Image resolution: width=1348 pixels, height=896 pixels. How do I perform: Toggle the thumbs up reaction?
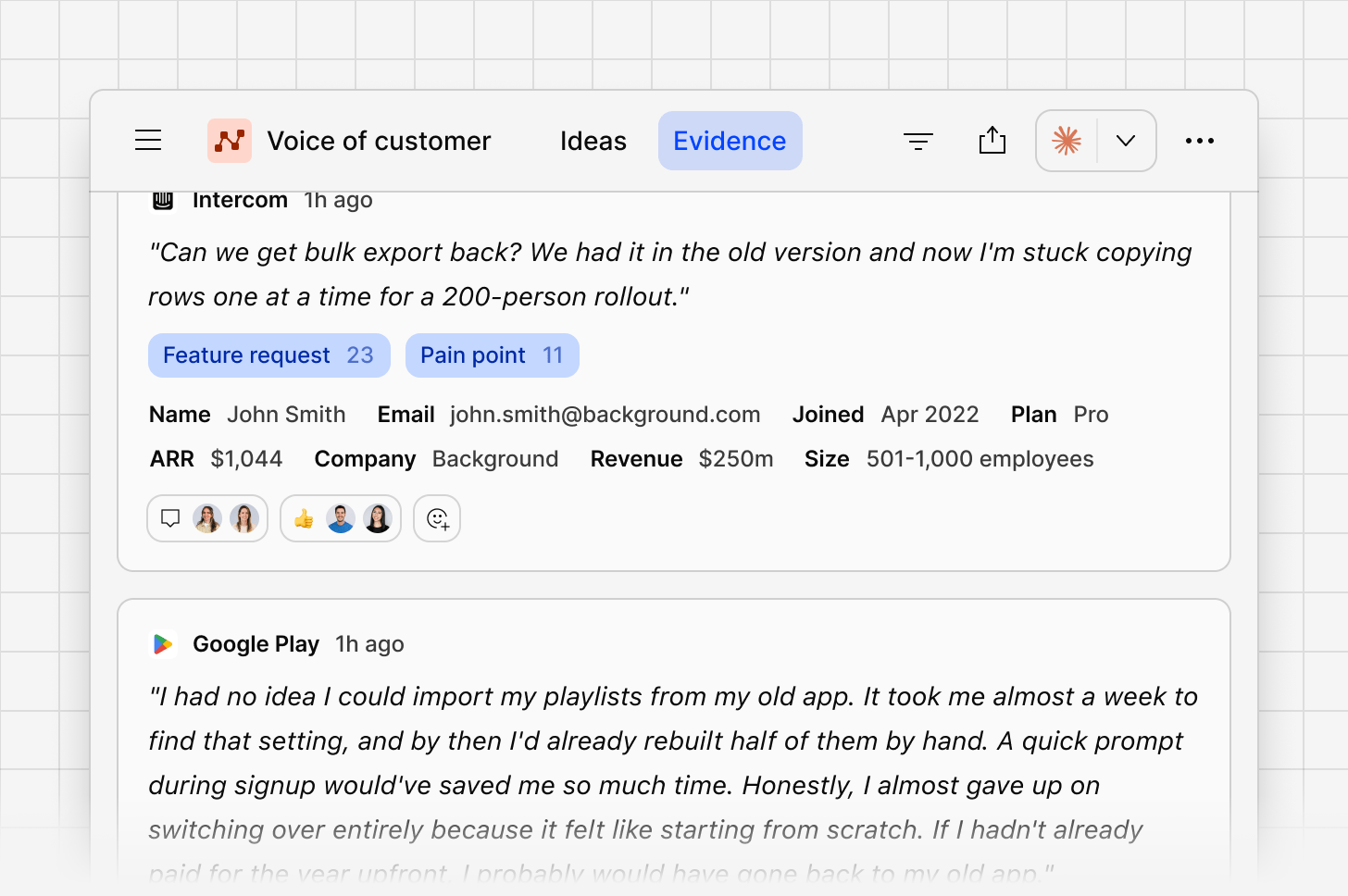pyautogui.click(x=341, y=518)
